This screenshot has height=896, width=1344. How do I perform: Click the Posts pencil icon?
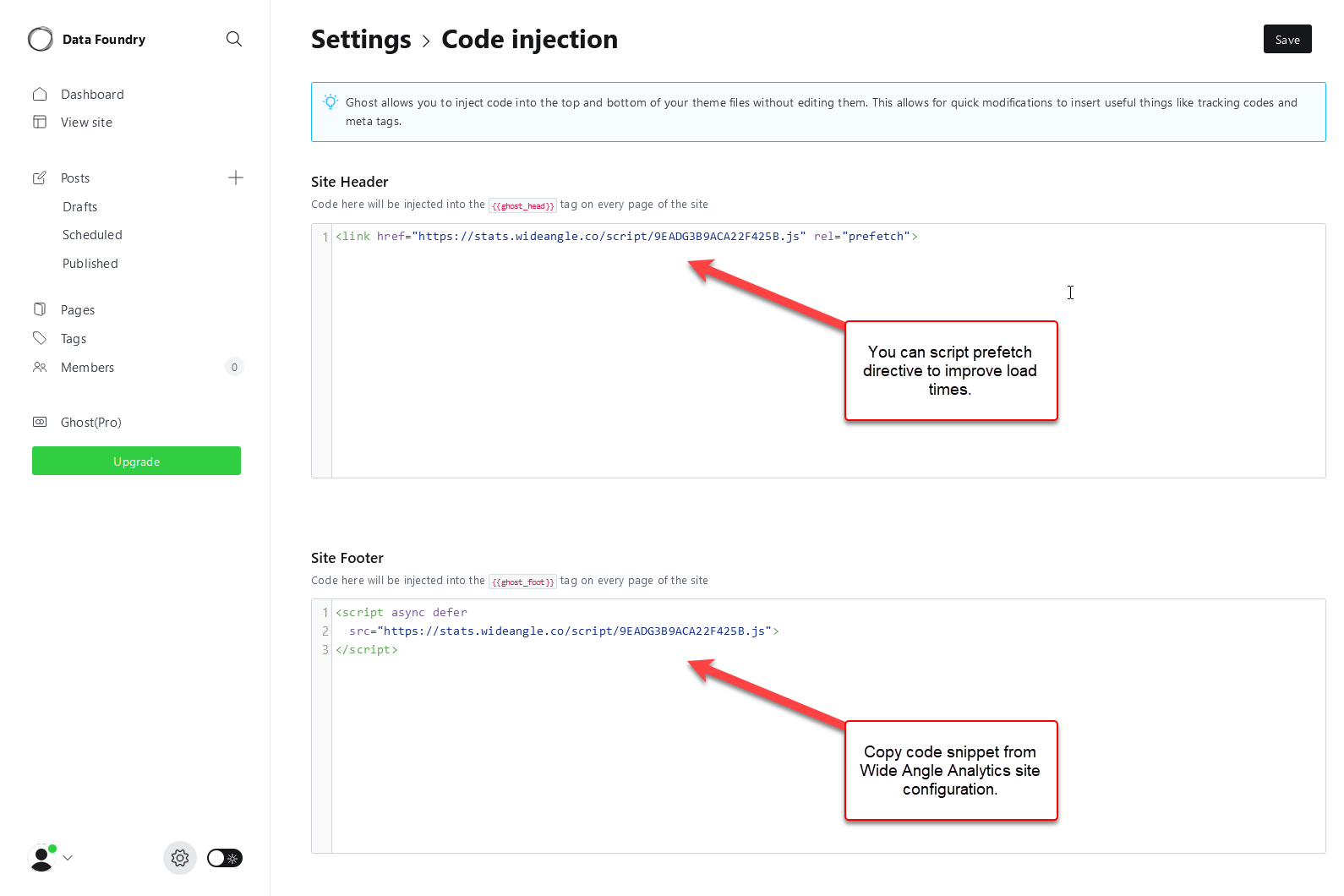tap(40, 178)
